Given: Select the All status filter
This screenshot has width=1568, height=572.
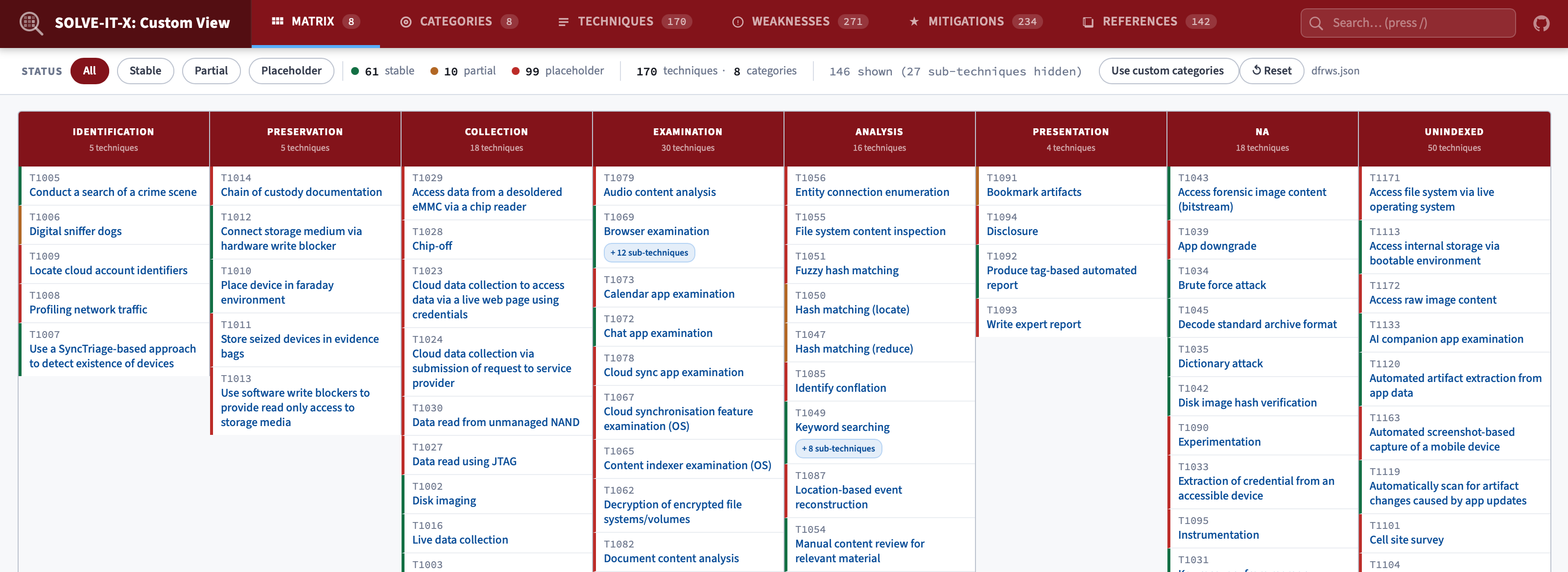Looking at the screenshot, I should coord(90,71).
